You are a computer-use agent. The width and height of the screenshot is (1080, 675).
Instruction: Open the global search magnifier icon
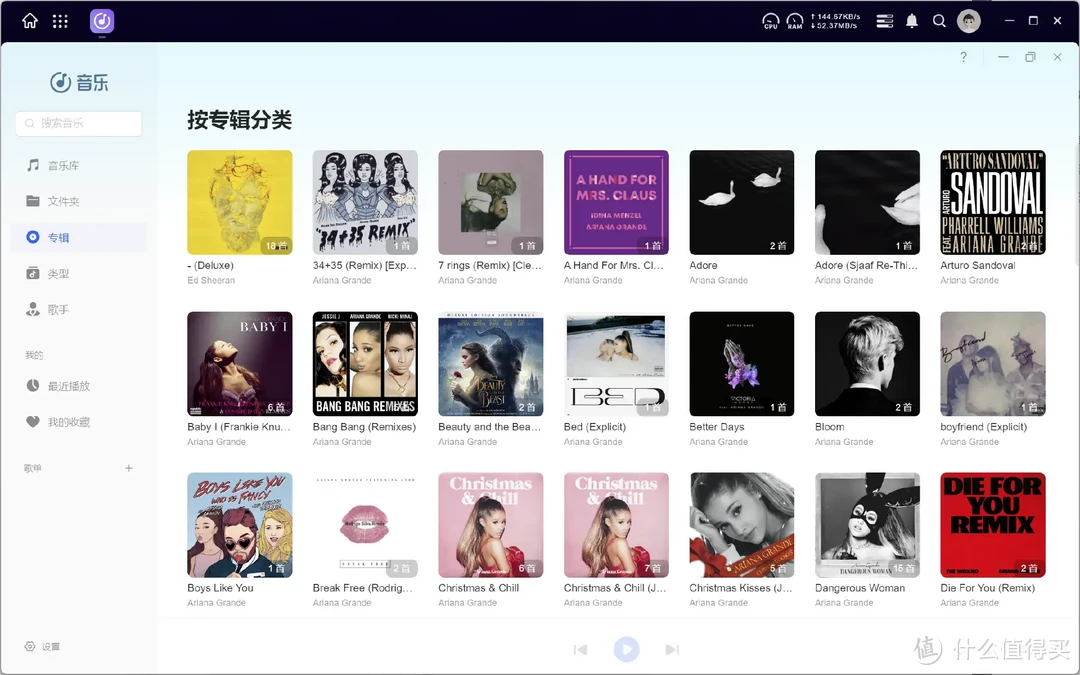pos(939,21)
